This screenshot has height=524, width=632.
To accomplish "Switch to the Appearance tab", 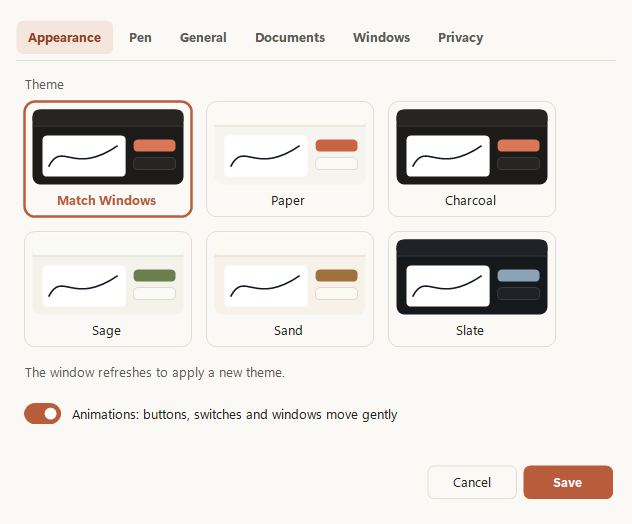I will (x=64, y=37).
